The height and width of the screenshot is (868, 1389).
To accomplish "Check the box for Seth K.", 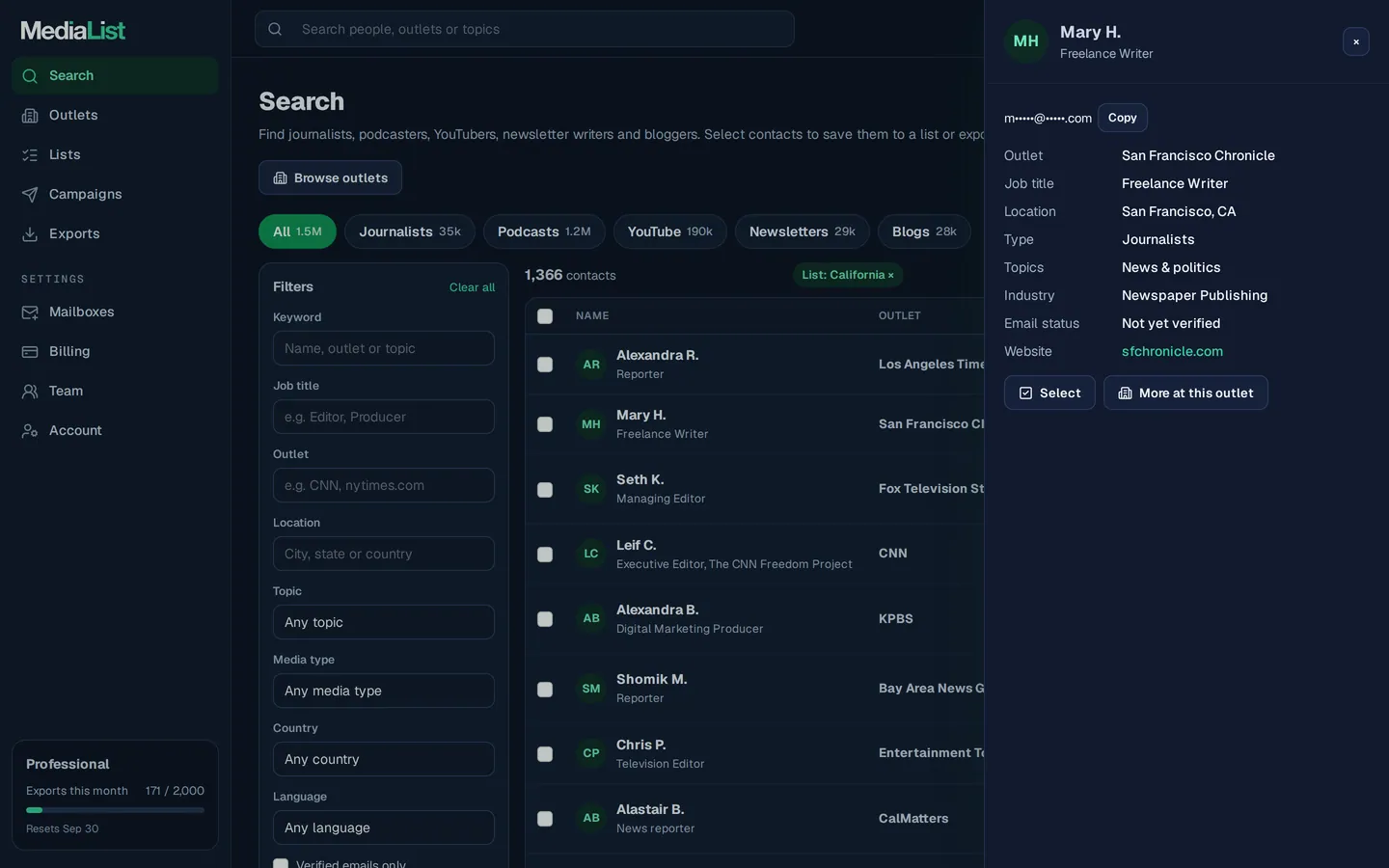I will pos(545,490).
